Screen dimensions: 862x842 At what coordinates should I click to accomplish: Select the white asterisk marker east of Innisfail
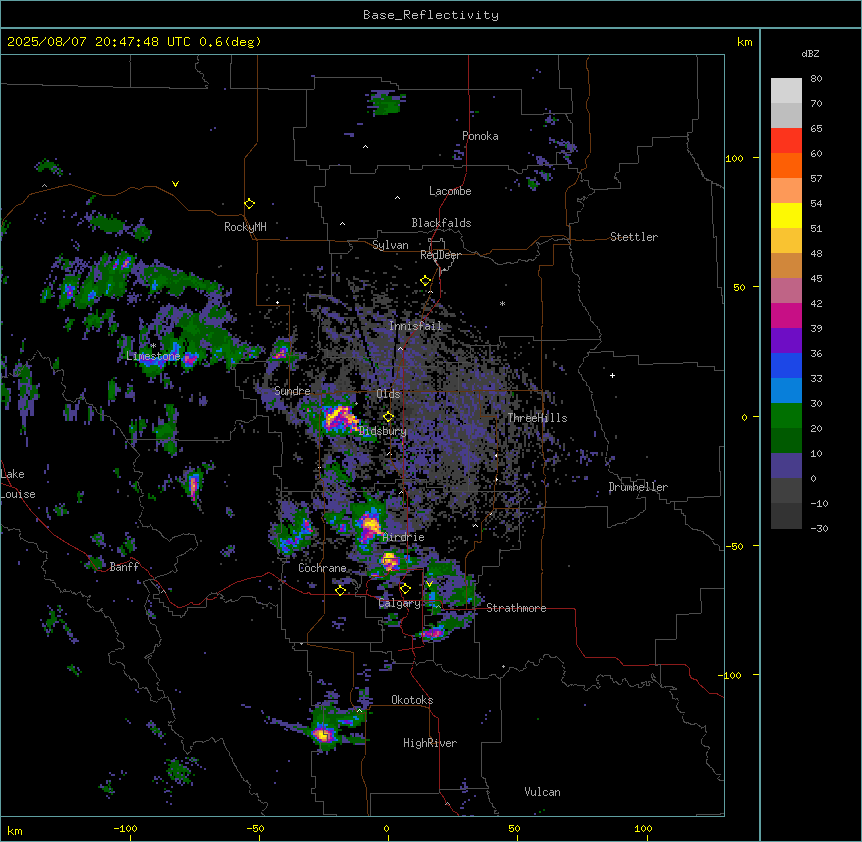[502, 304]
